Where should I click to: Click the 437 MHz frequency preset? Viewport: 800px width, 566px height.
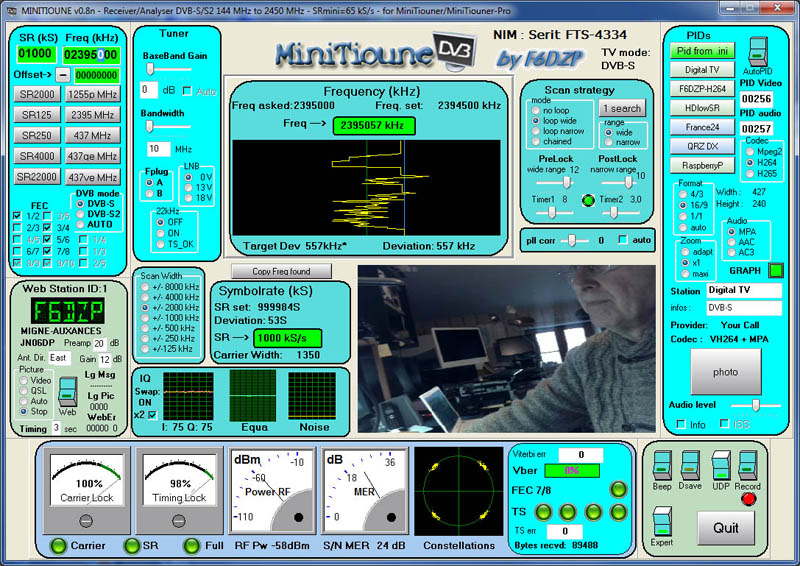[92, 135]
